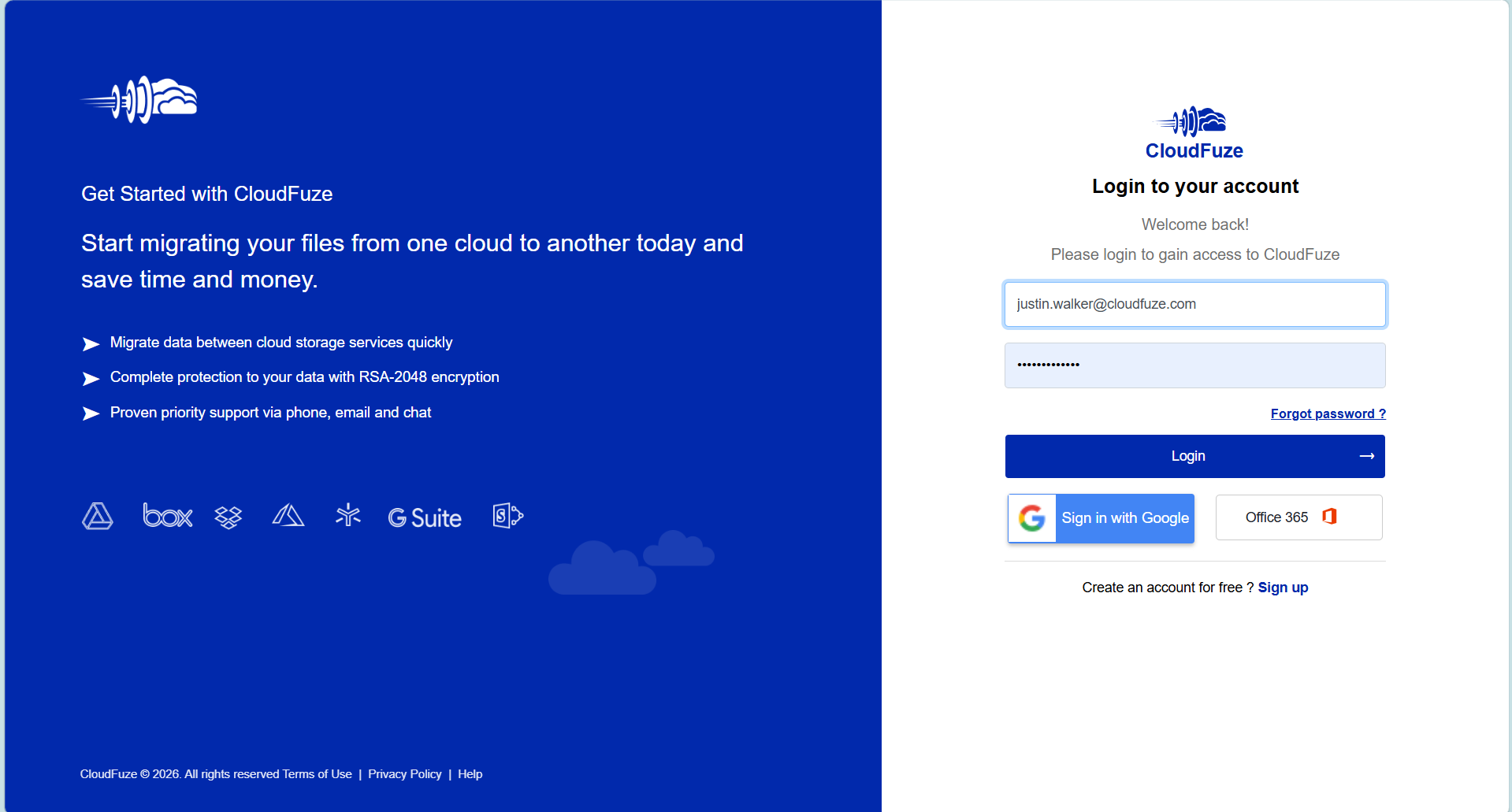The image size is (1512, 812).
Task: Click 'Login to your account' heading
Action: point(1195,187)
